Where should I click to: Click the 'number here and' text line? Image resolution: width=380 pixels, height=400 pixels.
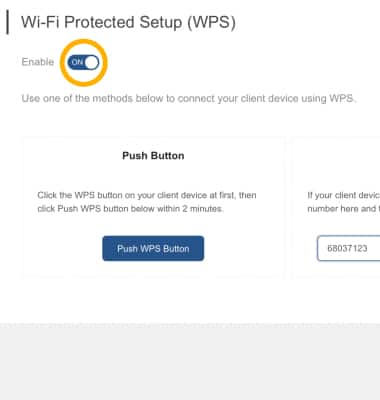tap(344, 209)
